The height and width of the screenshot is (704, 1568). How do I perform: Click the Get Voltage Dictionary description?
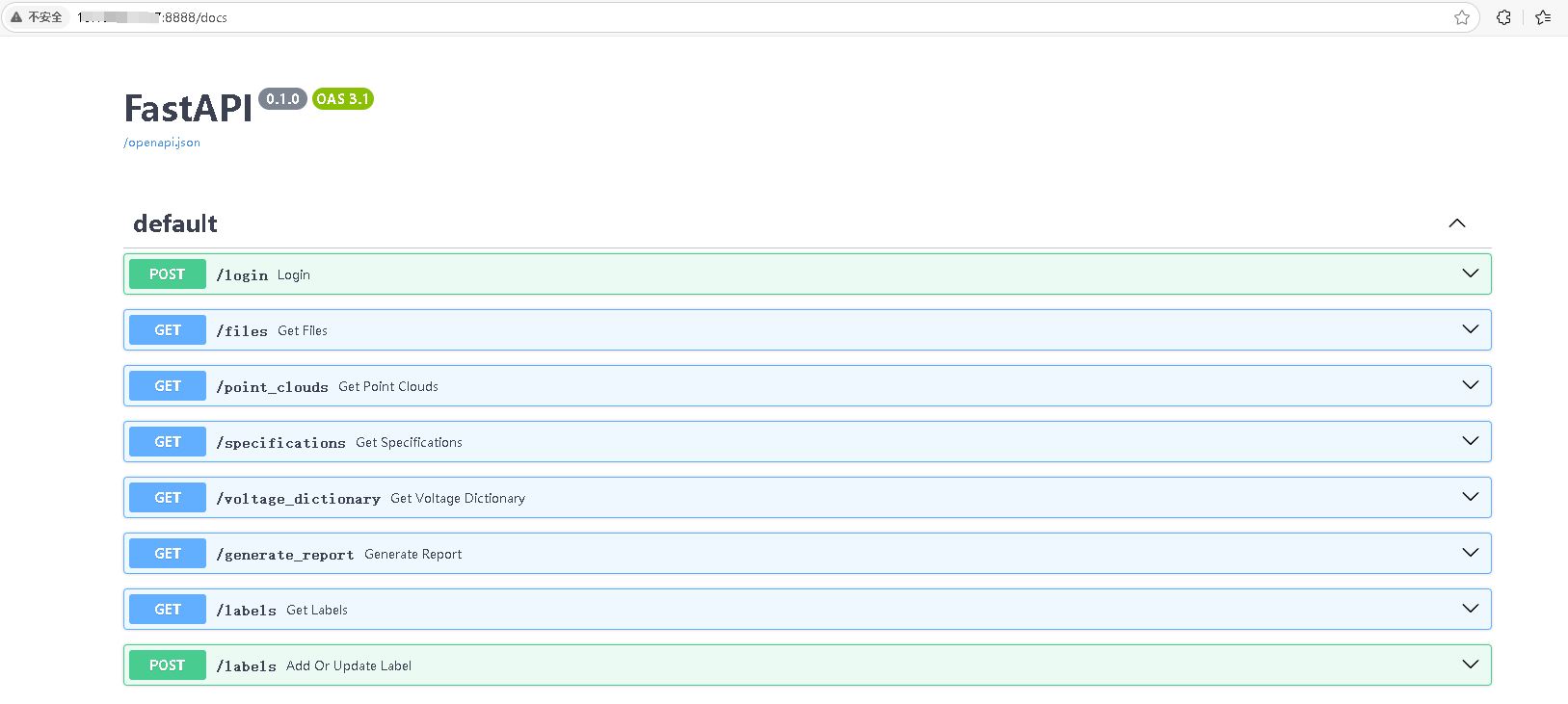458,499
